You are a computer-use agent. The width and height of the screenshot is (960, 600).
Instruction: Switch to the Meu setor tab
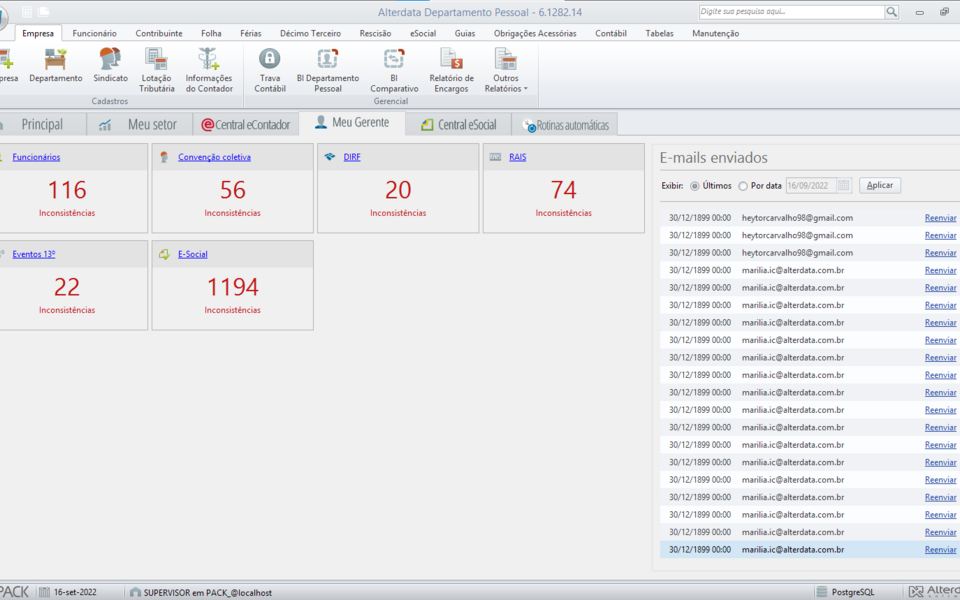point(139,125)
